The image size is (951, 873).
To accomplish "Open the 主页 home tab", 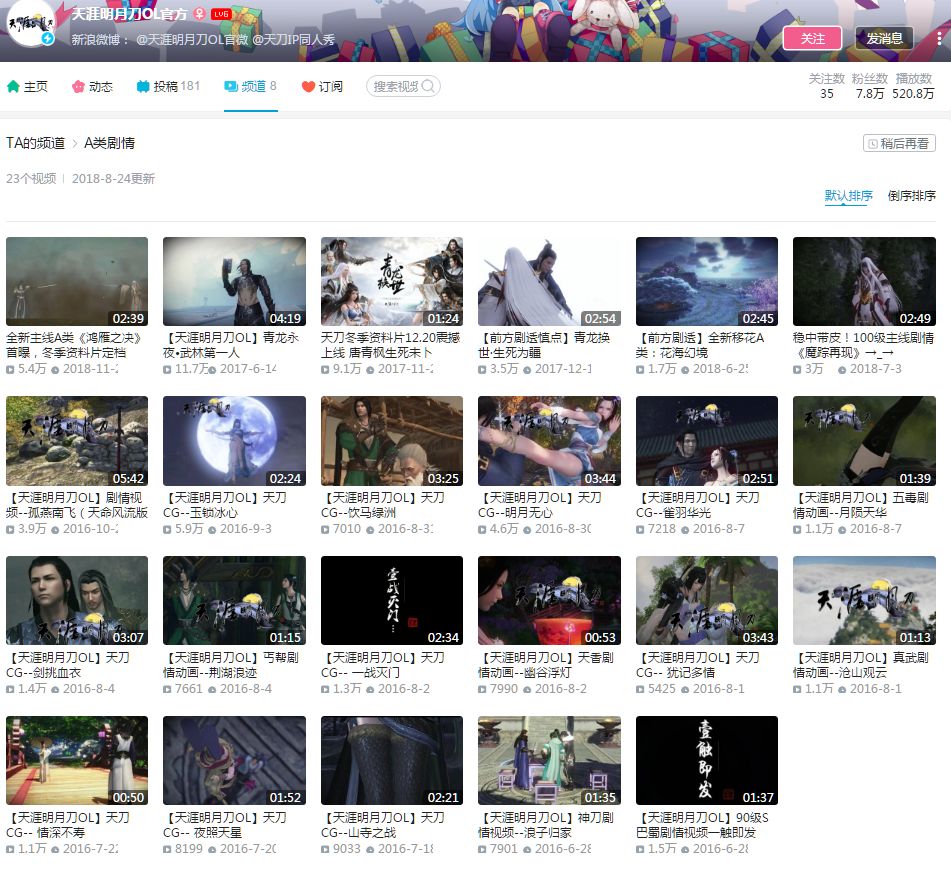I will coord(27,87).
